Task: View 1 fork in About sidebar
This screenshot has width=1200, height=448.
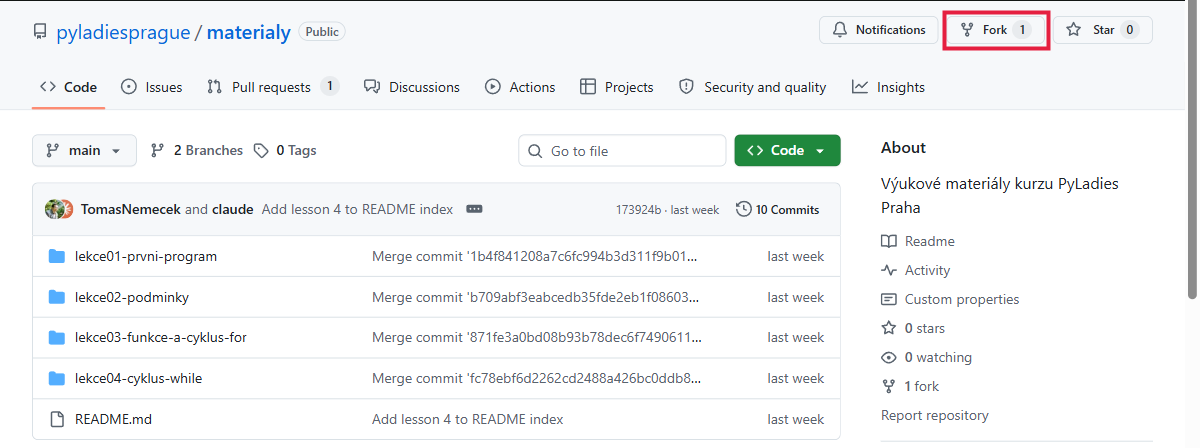Action: 910,386
